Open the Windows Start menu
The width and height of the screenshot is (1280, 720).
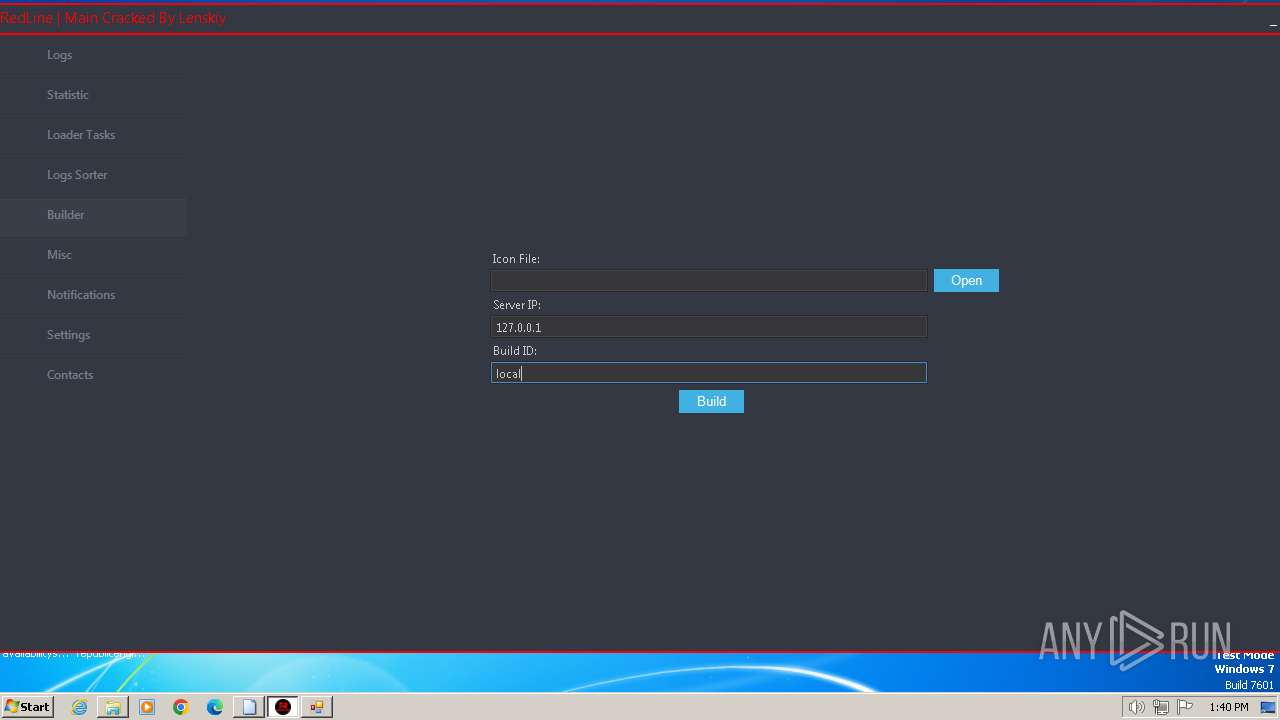click(27, 707)
